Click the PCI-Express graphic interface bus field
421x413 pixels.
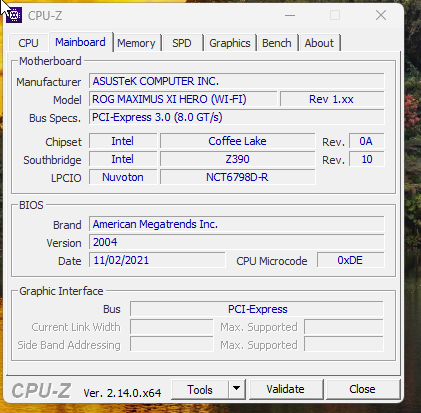(x=257, y=309)
